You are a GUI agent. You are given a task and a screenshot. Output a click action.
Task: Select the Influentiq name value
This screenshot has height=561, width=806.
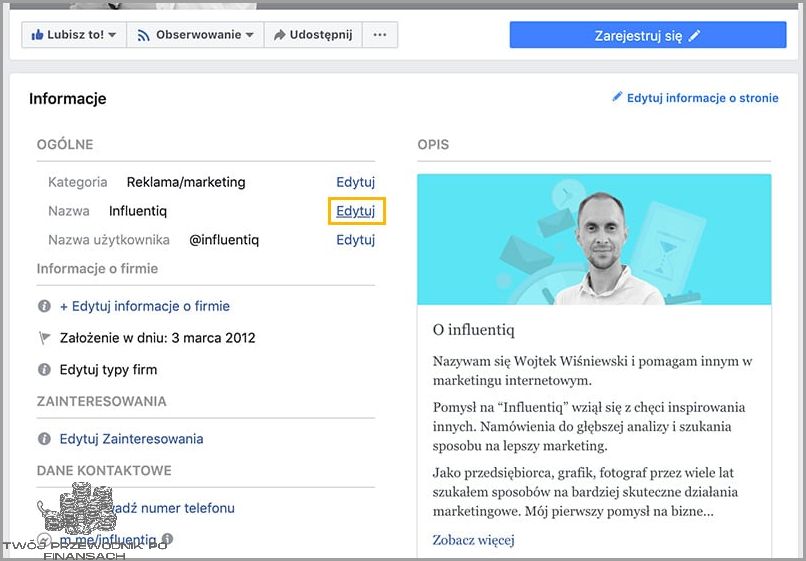point(138,211)
